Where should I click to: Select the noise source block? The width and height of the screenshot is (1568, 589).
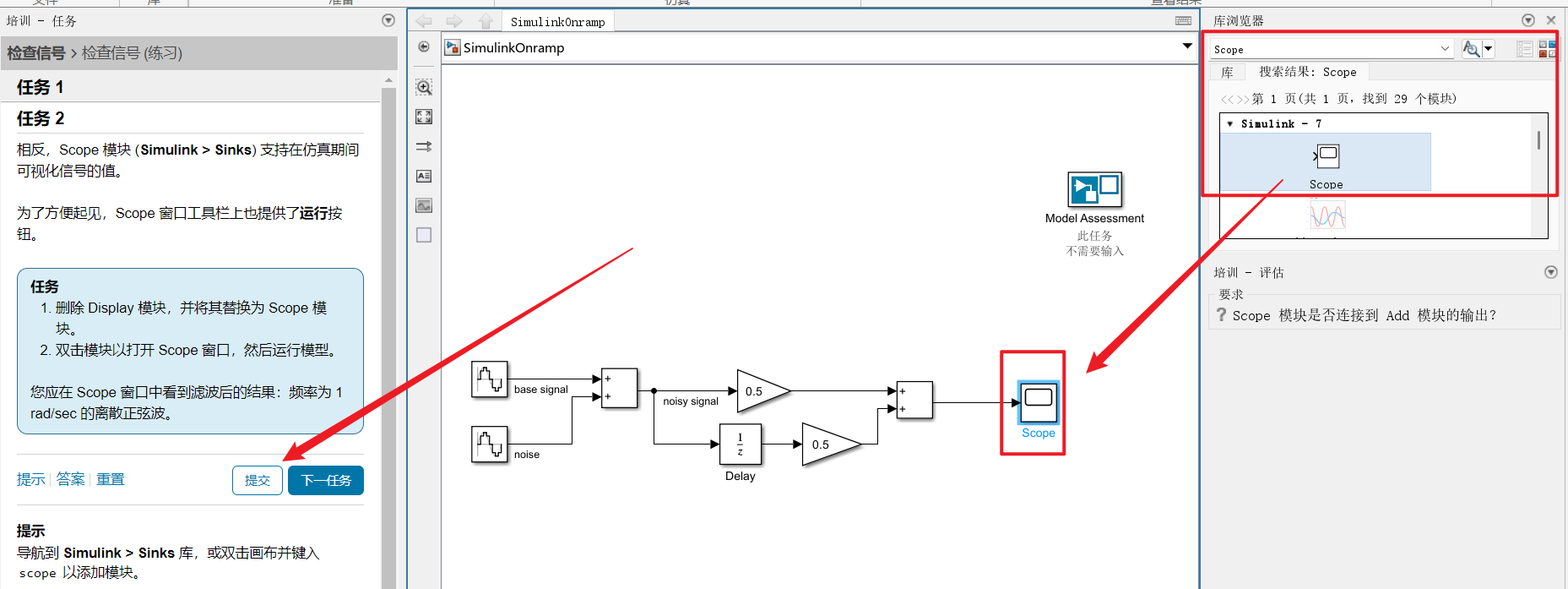[489, 444]
